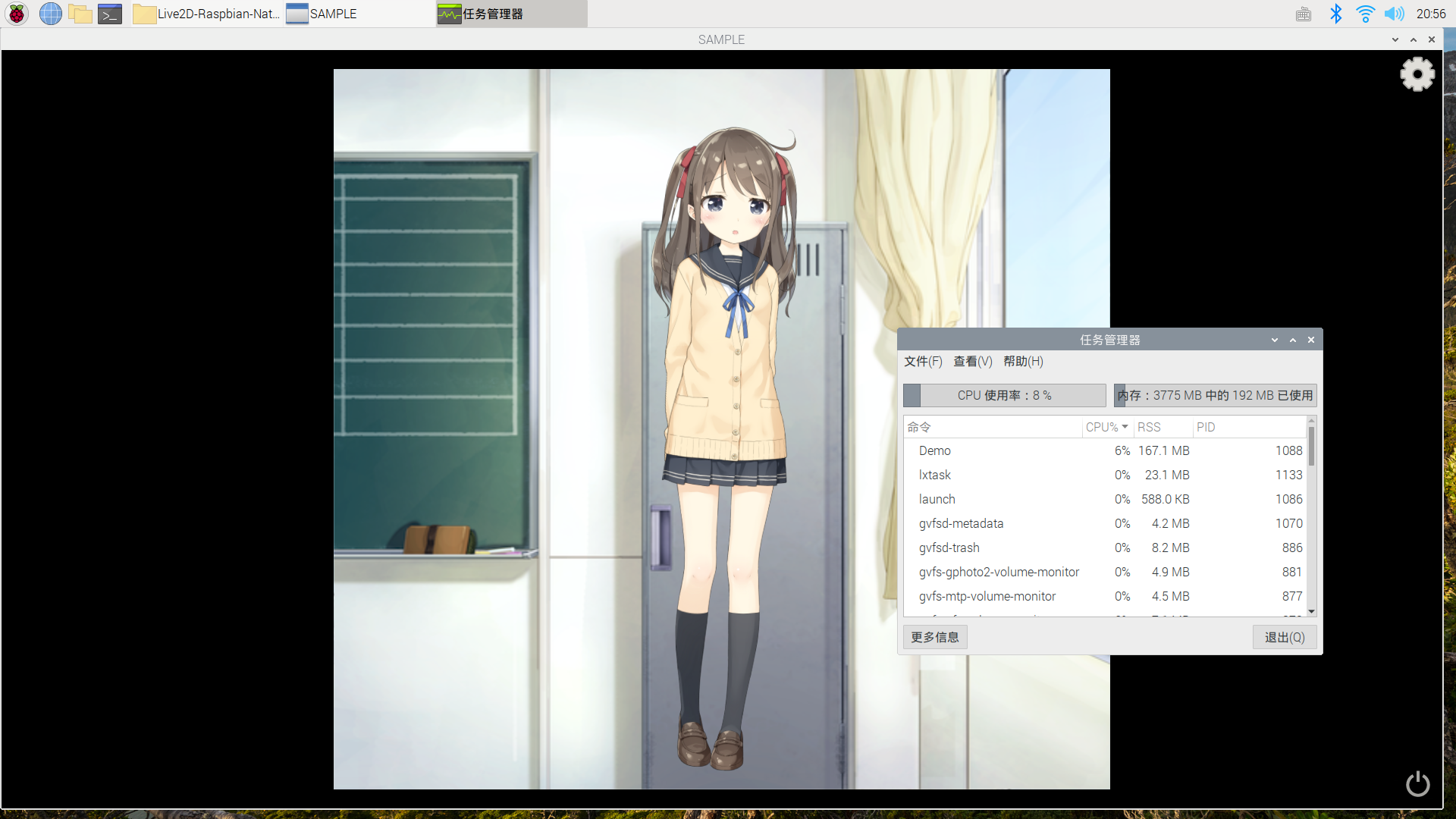Open the 帮助(H) menu
This screenshot has height=819, width=1456.
click(x=1023, y=362)
